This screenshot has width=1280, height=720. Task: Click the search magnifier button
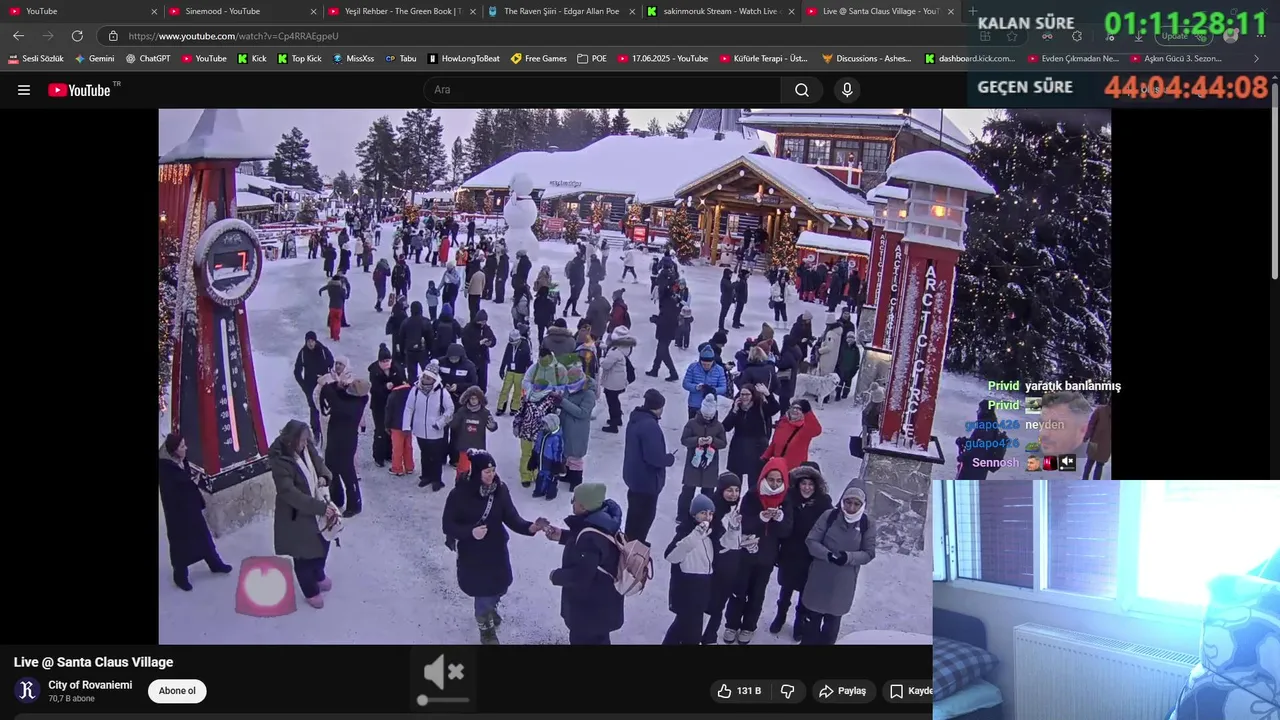click(x=802, y=90)
